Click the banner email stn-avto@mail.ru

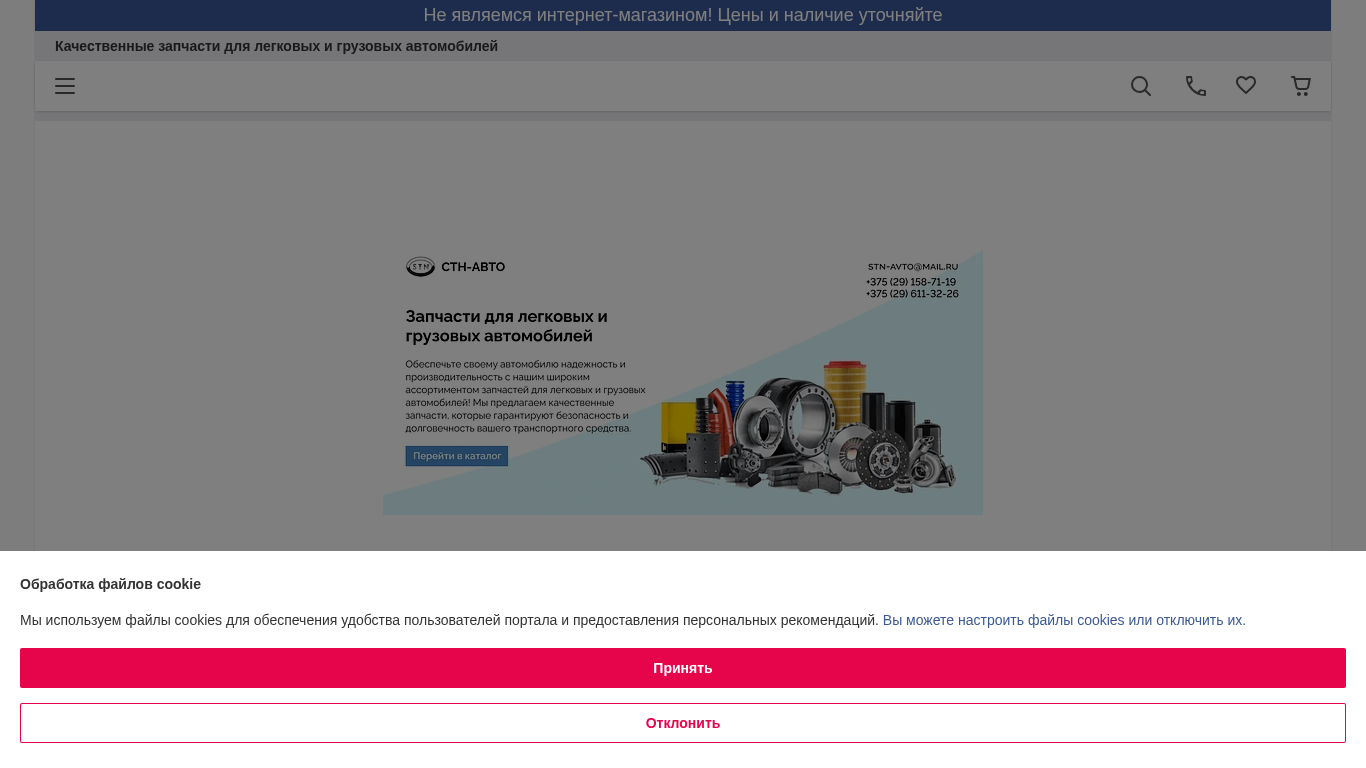(x=913, y=267)
